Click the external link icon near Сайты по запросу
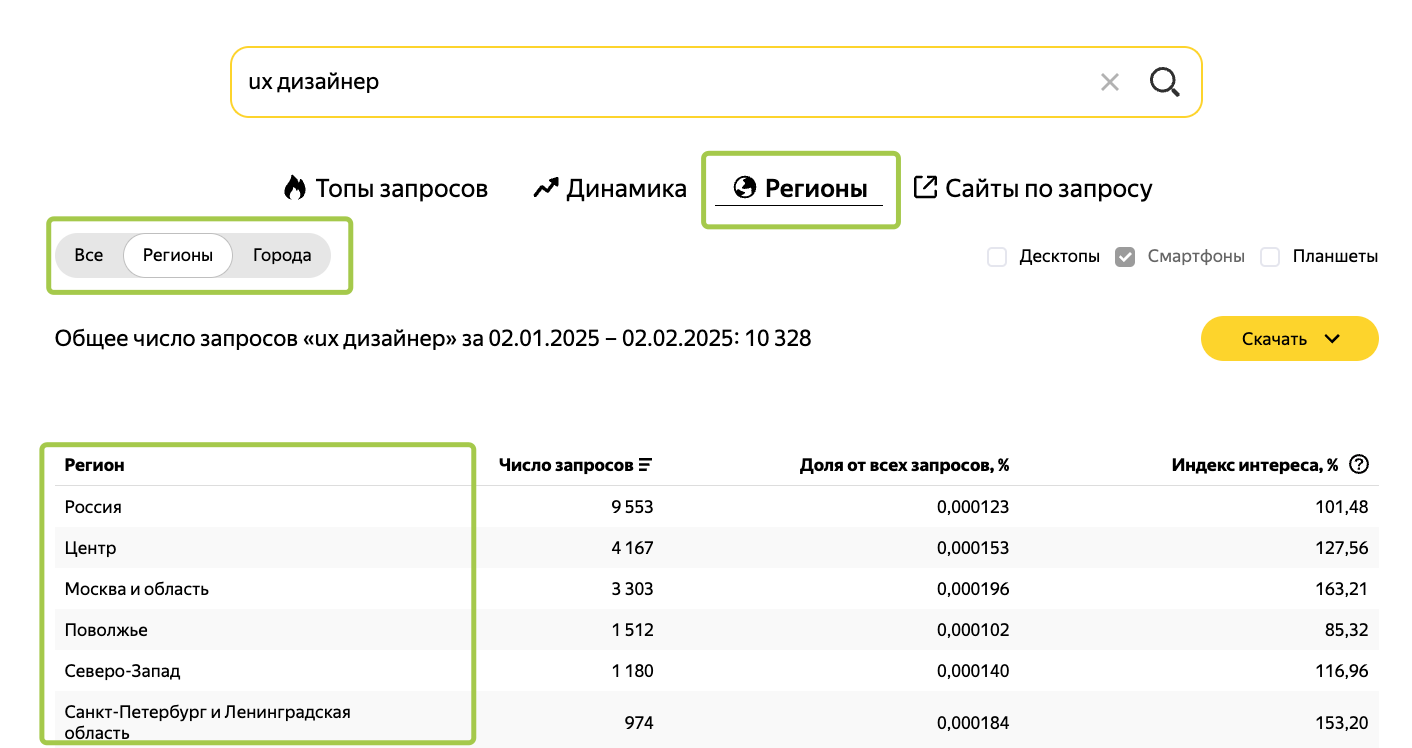 (x=927, y=186)
